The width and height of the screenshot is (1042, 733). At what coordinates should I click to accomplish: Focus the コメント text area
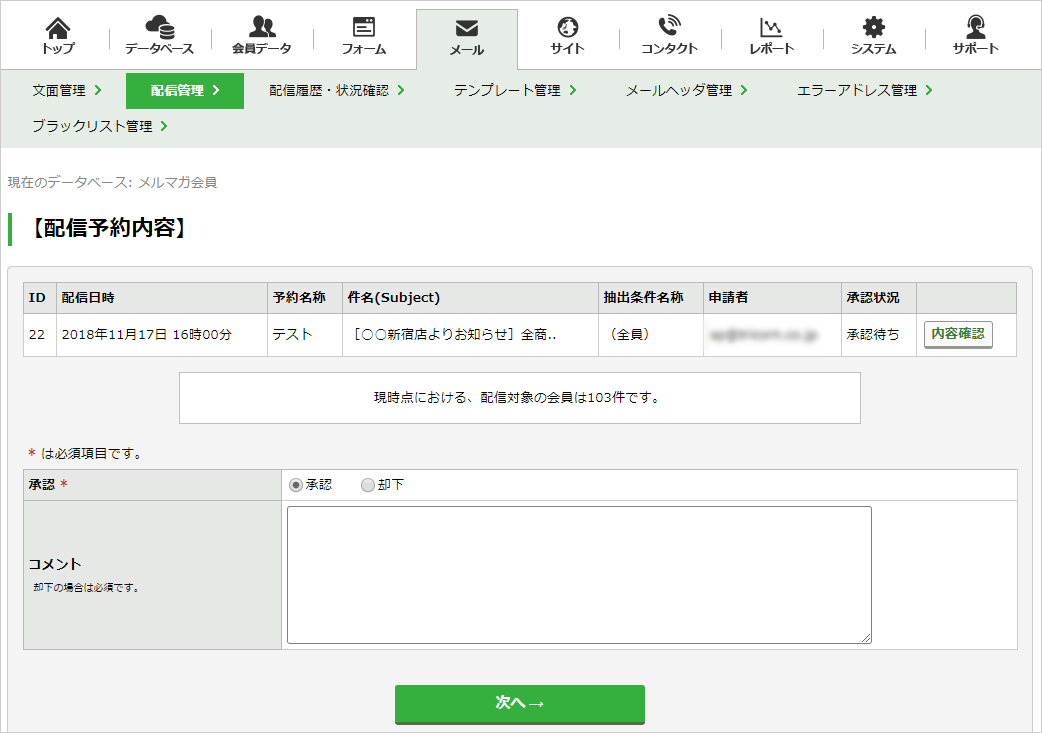pos(579,575)
